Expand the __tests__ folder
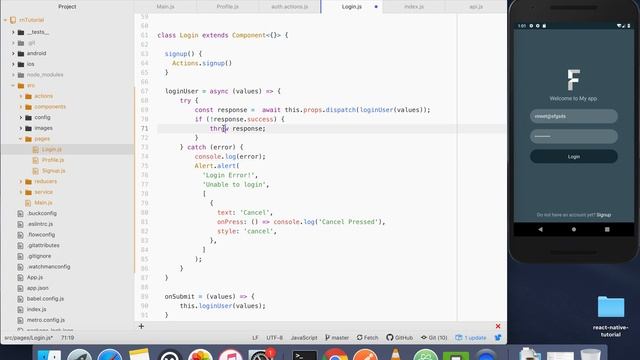This screenshot has width=640, height=360. click(x=13, y=32)
